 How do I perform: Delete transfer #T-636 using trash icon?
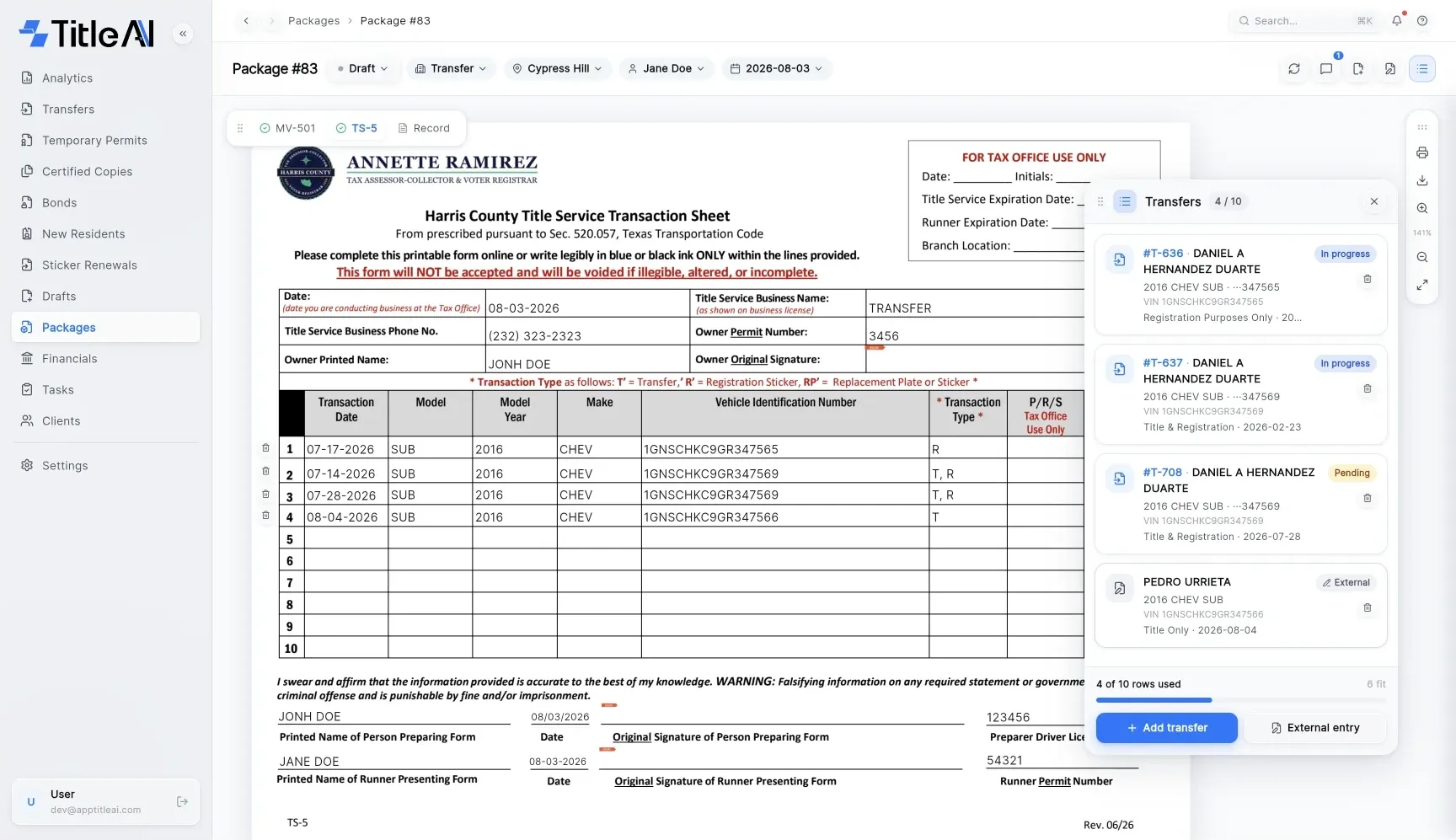(x=1368, y=279)
